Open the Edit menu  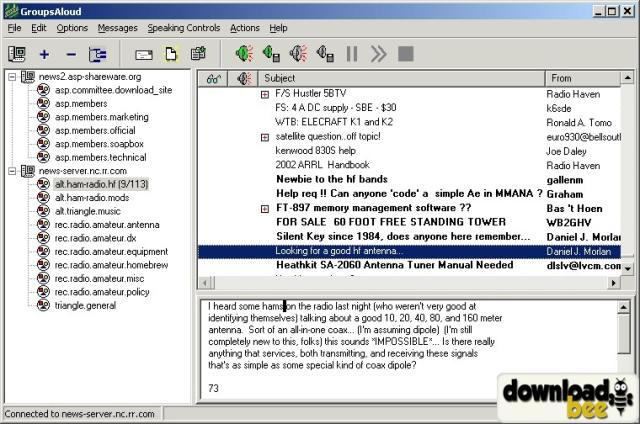point(39,28)
